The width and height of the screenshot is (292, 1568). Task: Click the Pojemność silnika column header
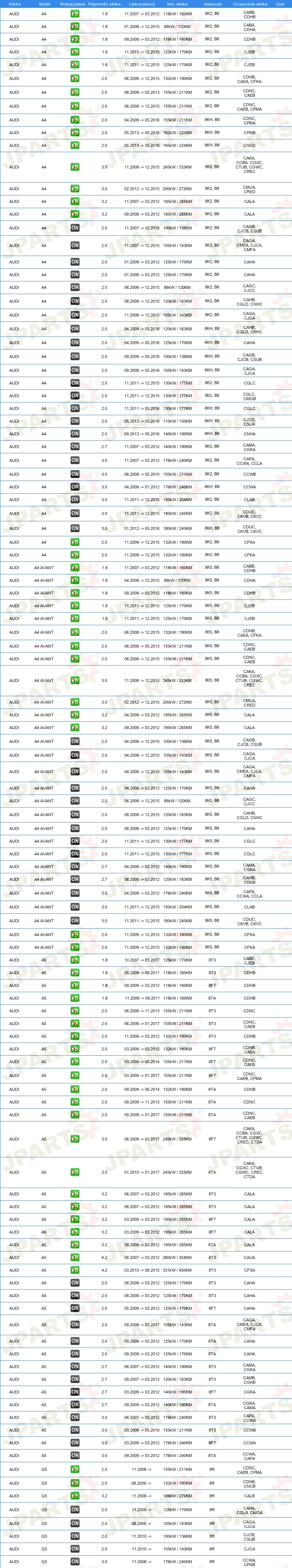pyautogui.click(x=104, y=4)
